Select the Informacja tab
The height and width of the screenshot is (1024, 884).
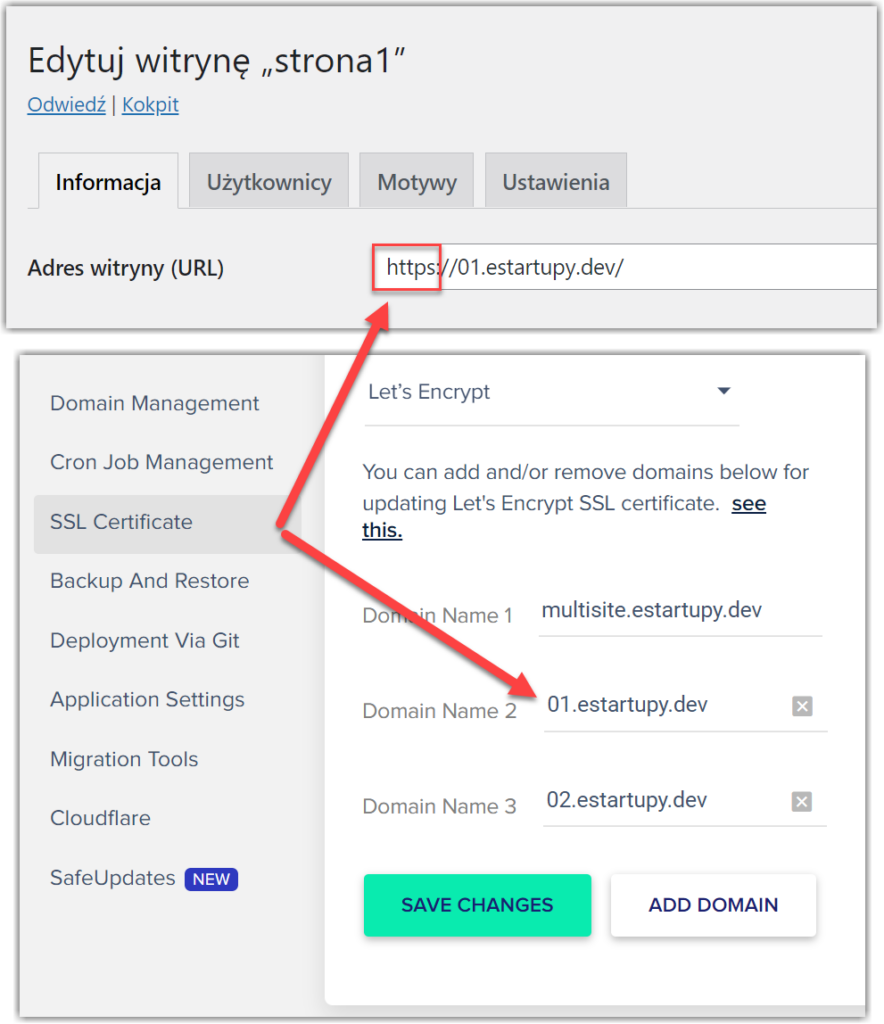(108, 182)
